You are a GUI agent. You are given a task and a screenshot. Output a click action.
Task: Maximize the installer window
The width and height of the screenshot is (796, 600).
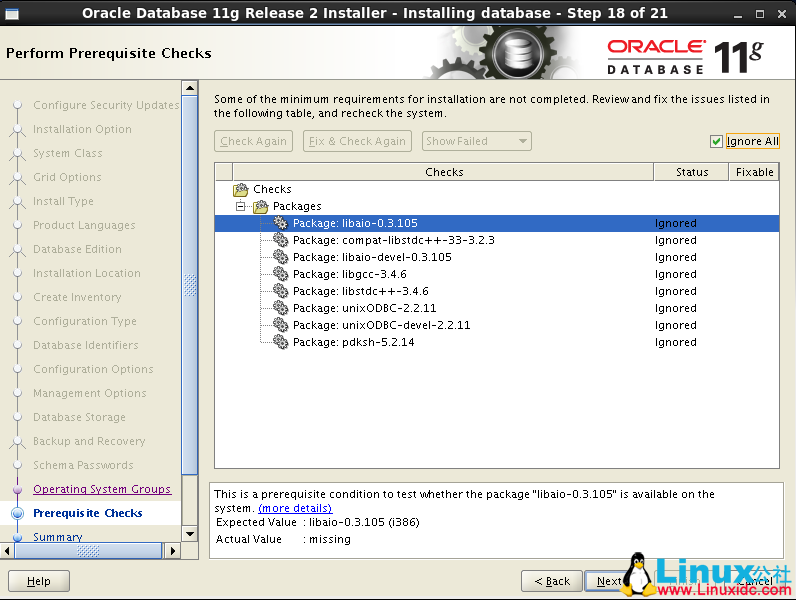point(760,14)
